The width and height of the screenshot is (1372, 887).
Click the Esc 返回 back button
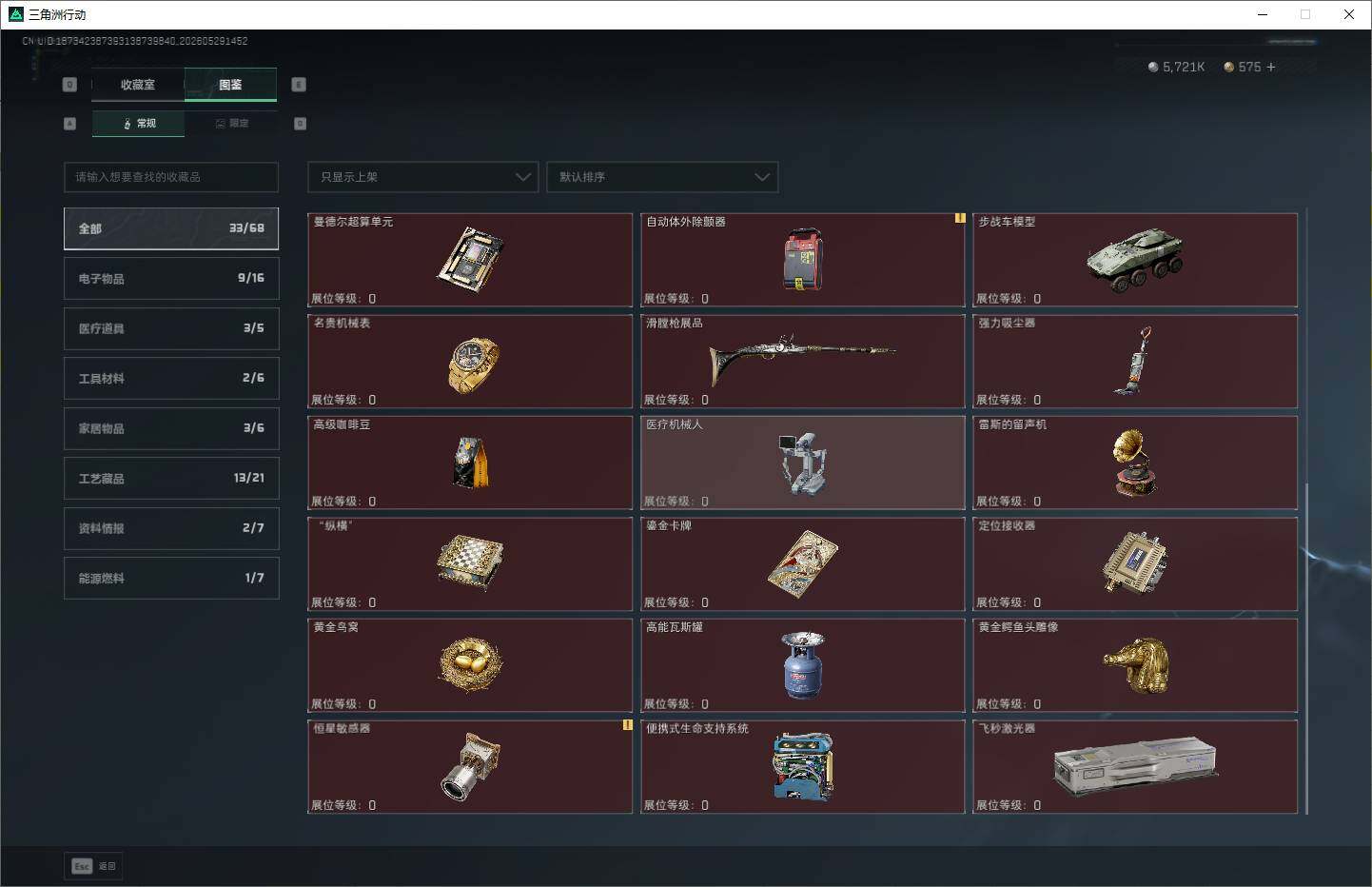(93, 866)
